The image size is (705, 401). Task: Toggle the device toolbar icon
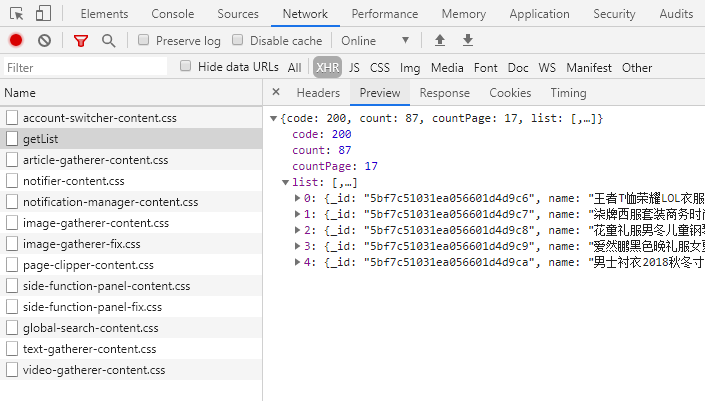coord(43,14)
